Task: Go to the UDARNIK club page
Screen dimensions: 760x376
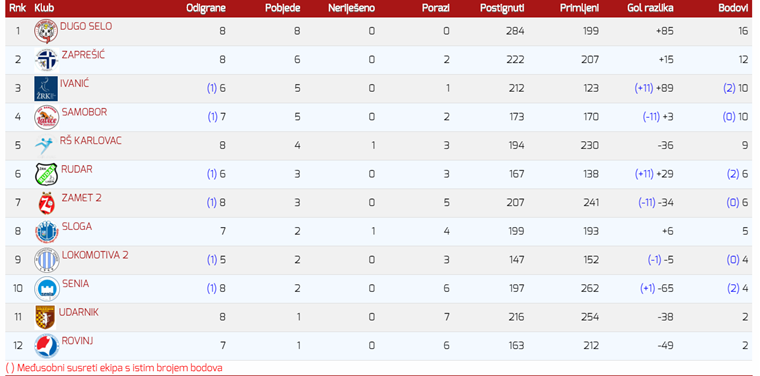Action: [x=79, y=312]
